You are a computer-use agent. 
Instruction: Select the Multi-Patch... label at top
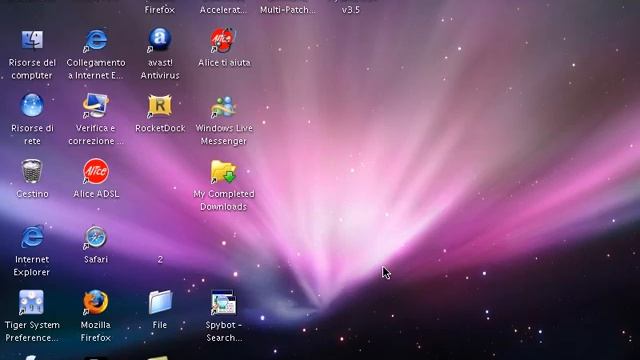pyautogui.click(x=288, y=10)
